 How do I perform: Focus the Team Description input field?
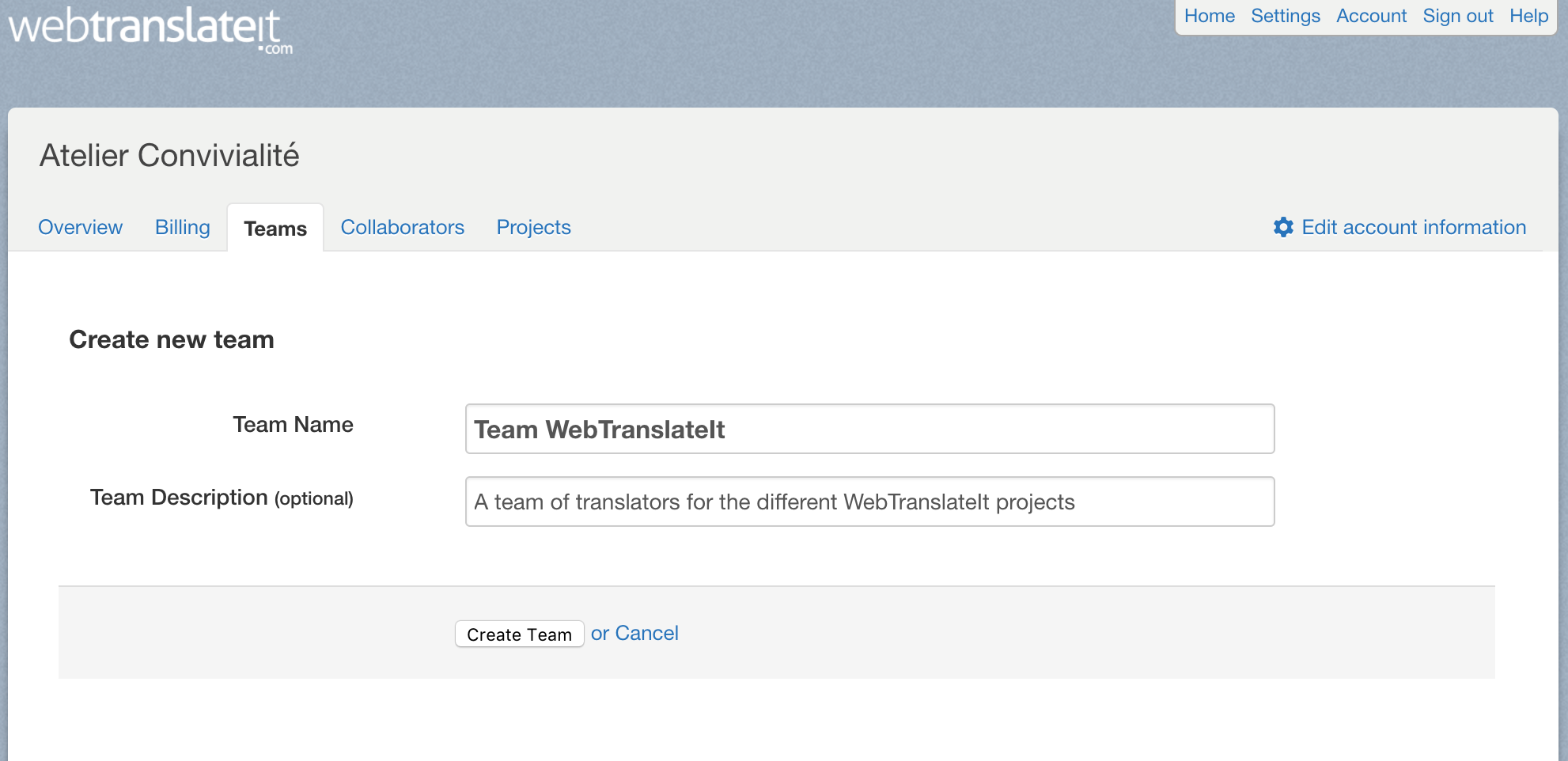(869, 502)
